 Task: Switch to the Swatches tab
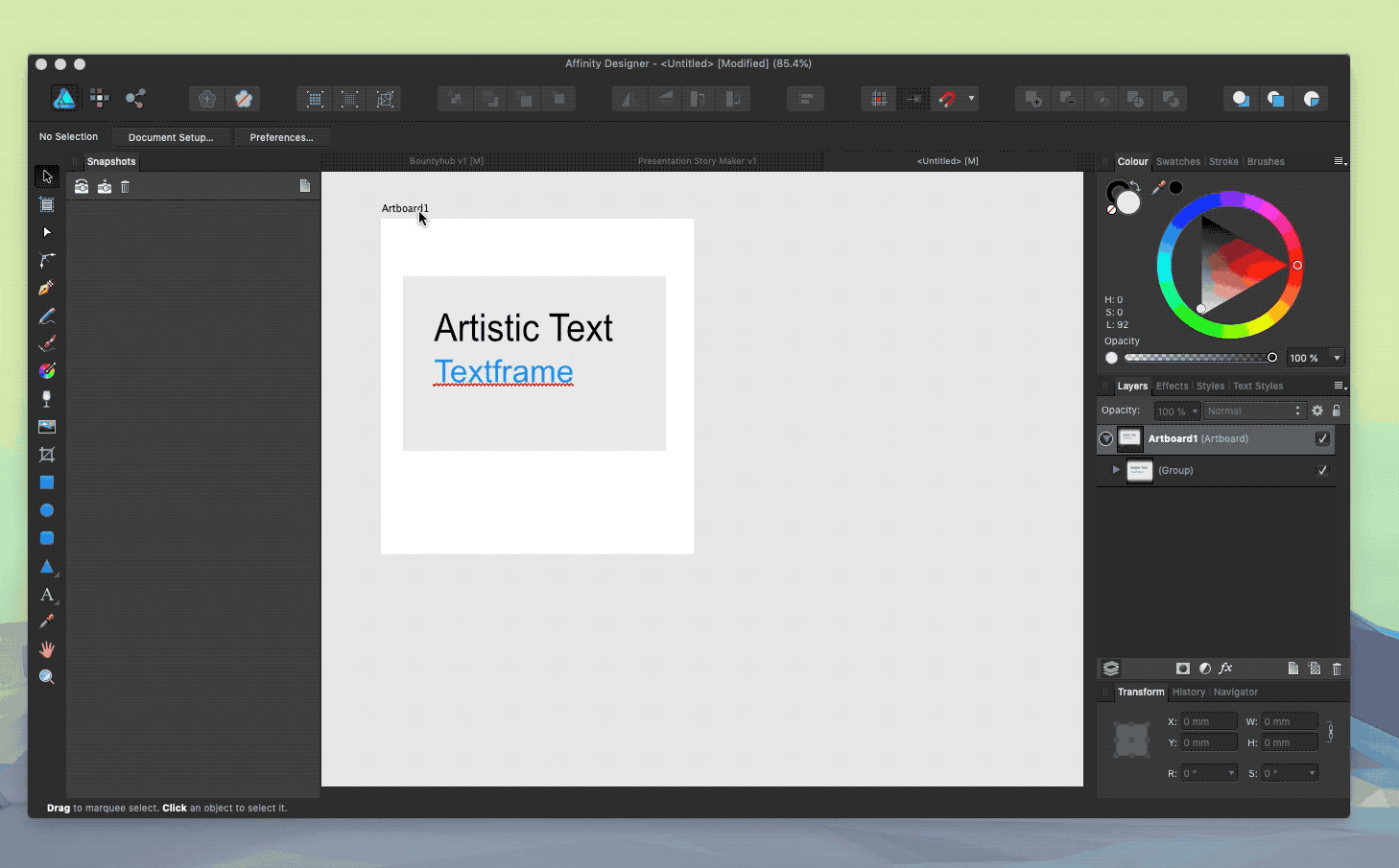[x=1177, y=161]
